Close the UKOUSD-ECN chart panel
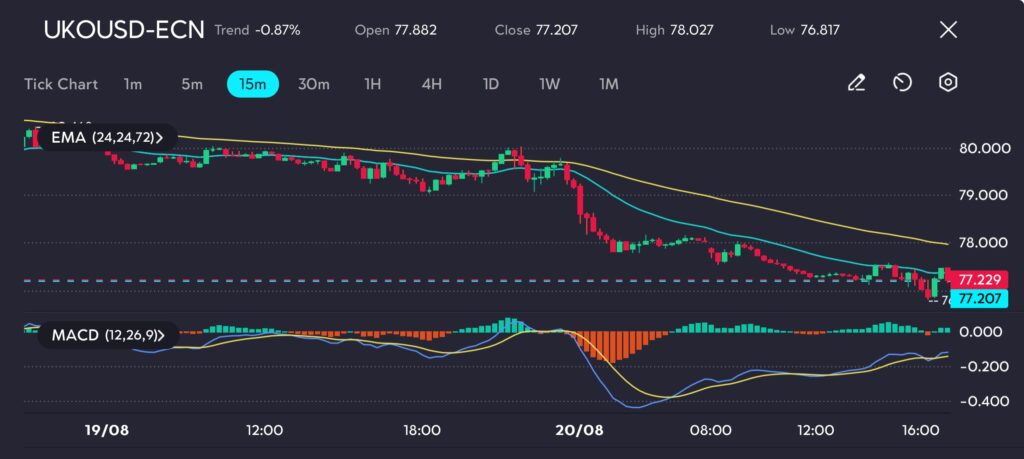The height and width of the screenshot is (459, 1024). (x=948, y=30)
